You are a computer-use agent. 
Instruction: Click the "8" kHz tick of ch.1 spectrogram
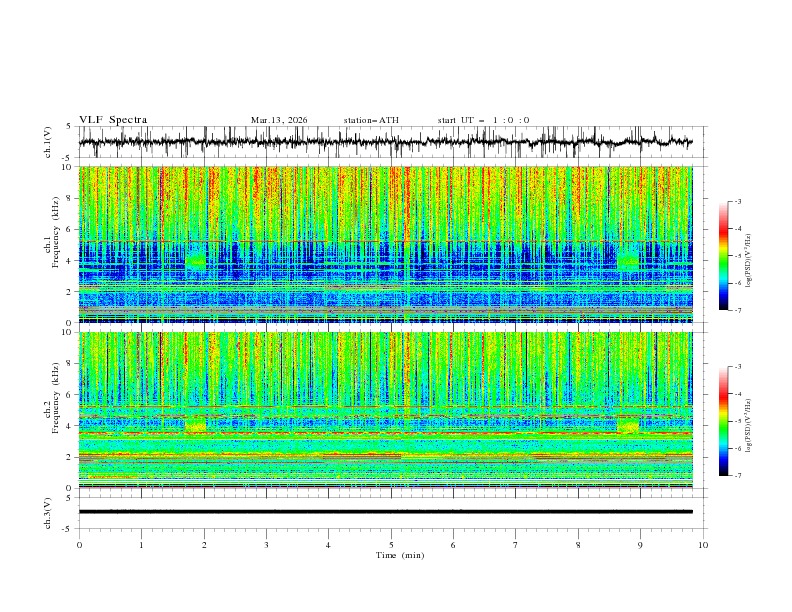[70, 198]
